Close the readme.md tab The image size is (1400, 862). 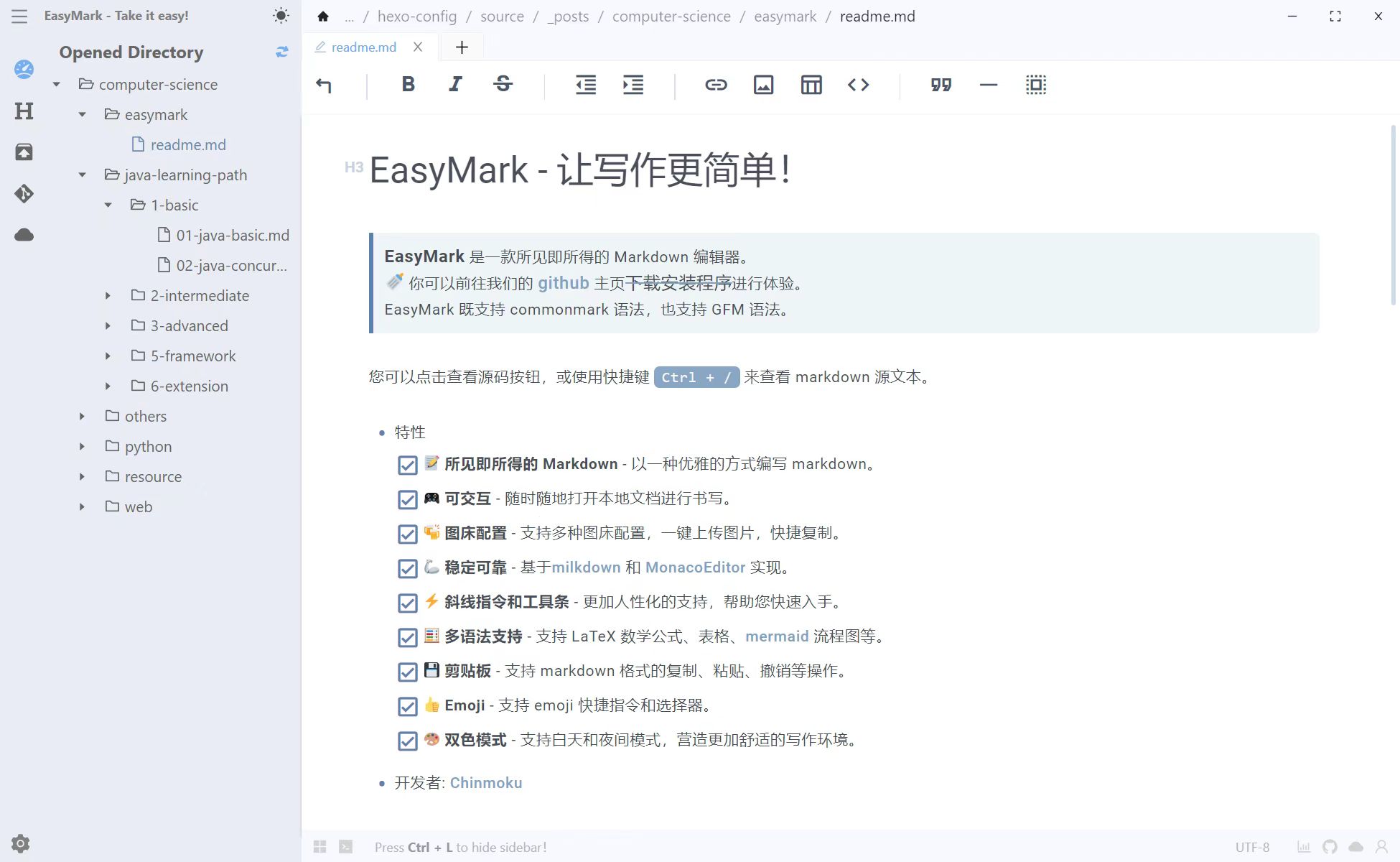(418, 47)
